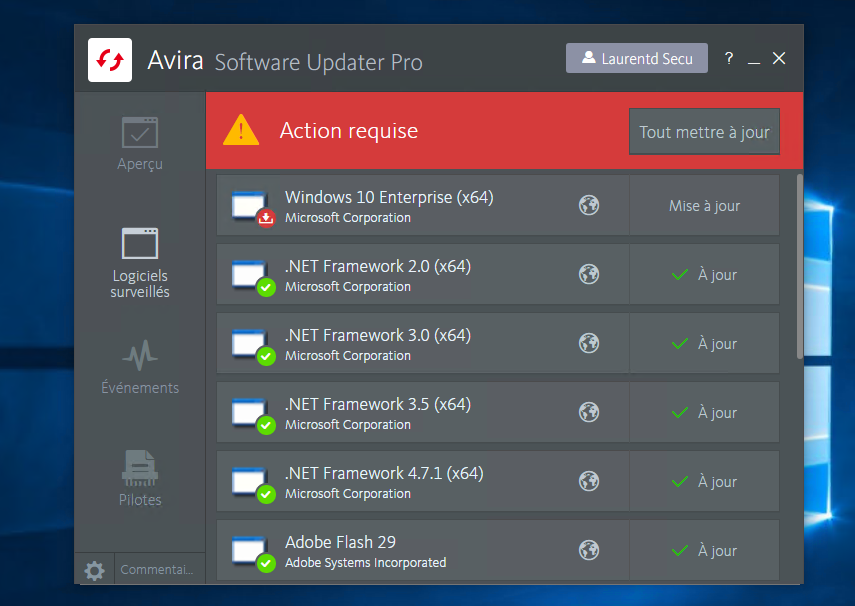Image resolution: width=855 pixels, height=606 pixels.
Task: Select Windows 10 Enterprise (x64) title text
Action: point(389,197)
